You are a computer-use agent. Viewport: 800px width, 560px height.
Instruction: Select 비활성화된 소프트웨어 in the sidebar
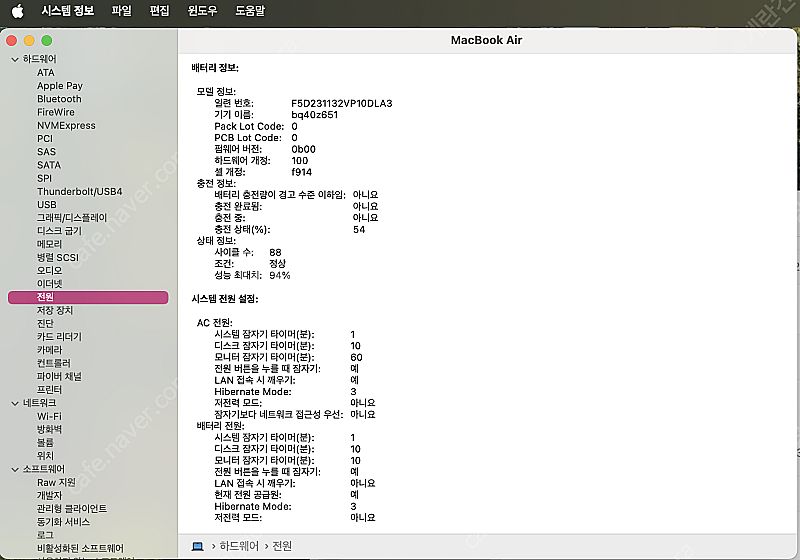click(80, 549)
